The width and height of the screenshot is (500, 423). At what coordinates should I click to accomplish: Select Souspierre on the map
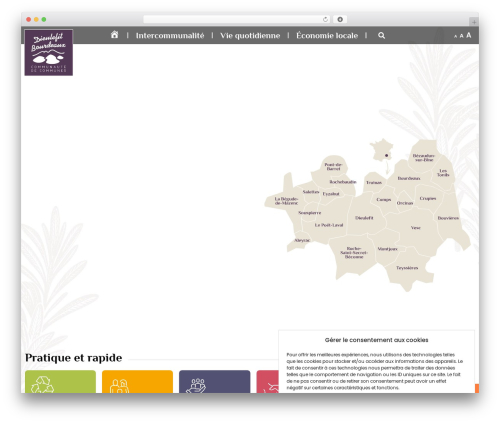(x=309, y=213)
